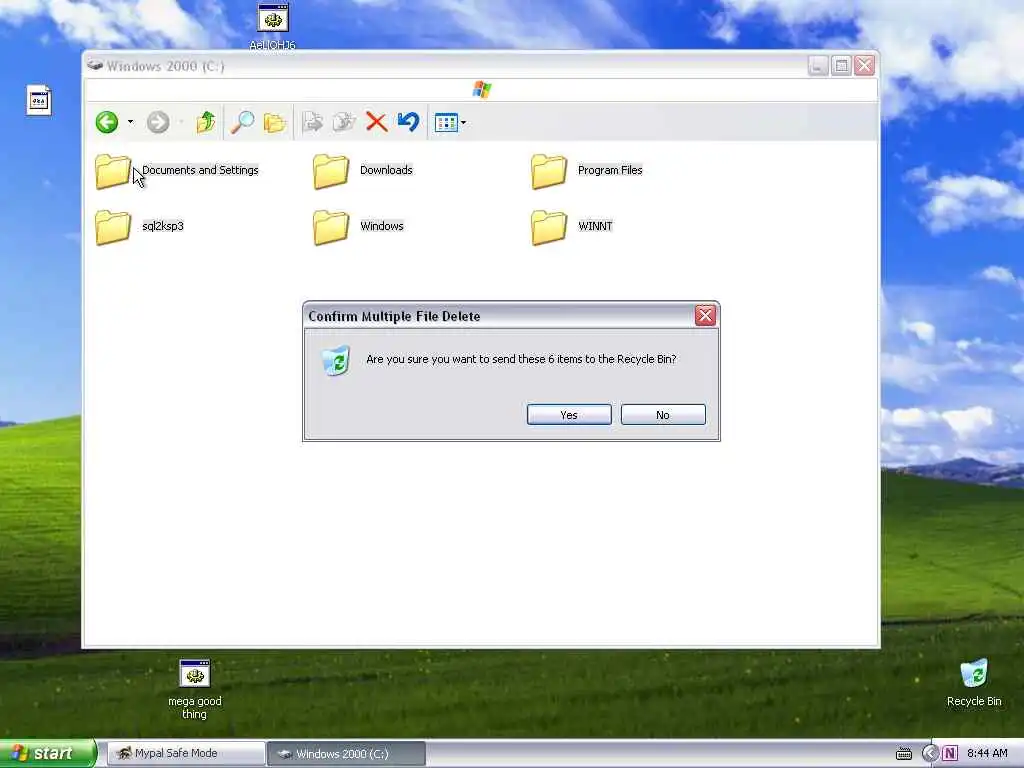Screen dimensions: 1024x768
Task: Select the document icon at the desktop's left edge
Action: (39, 101)
